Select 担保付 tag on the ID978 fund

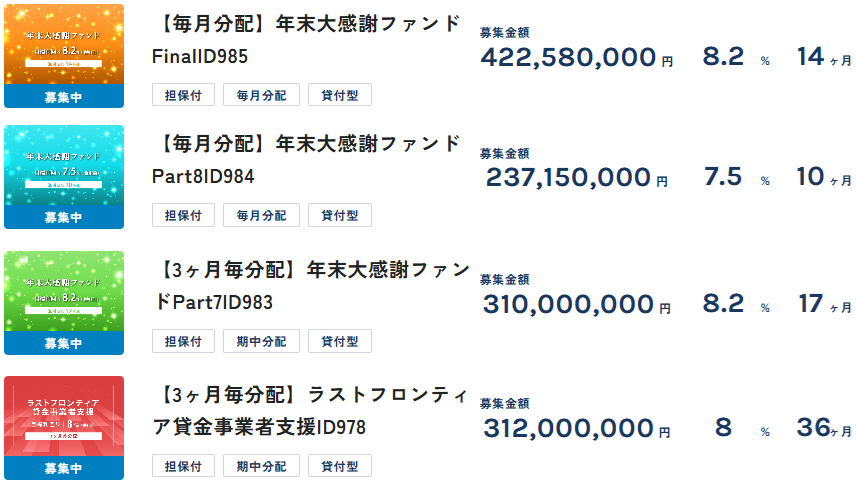tap(183, 466)
